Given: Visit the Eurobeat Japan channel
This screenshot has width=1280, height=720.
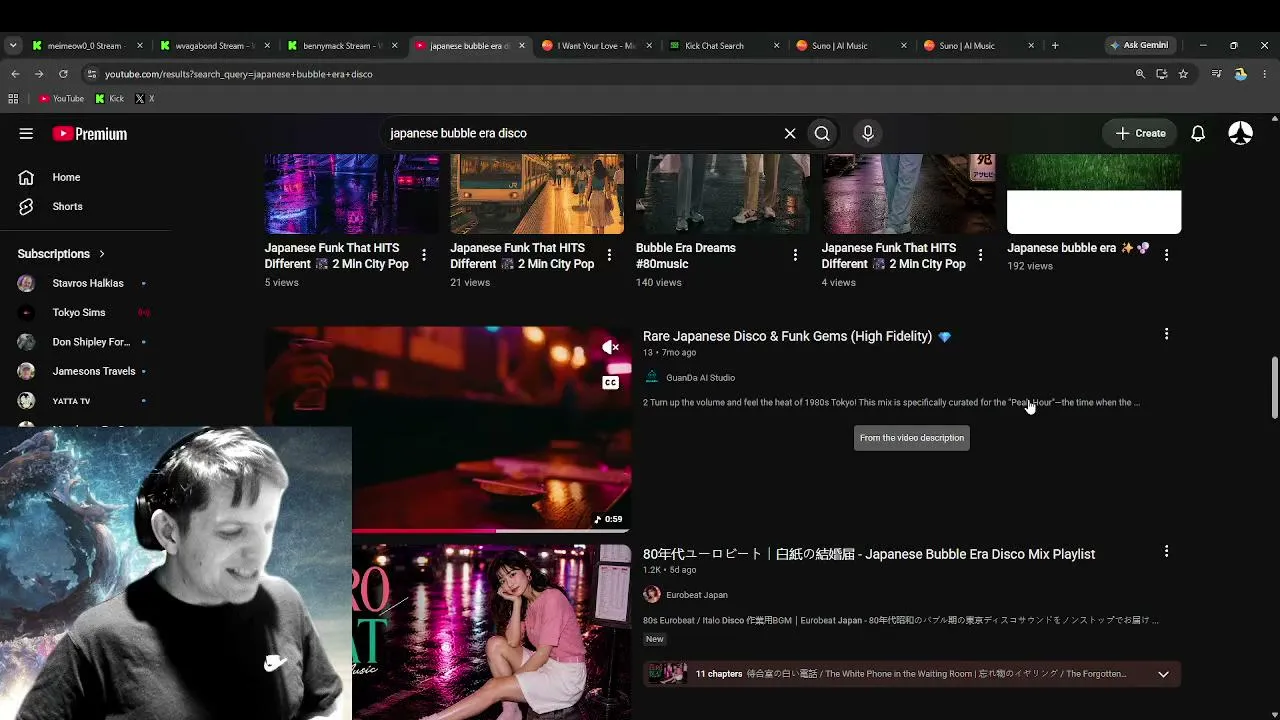Looking at the screenshot, I should click(697, 595).
